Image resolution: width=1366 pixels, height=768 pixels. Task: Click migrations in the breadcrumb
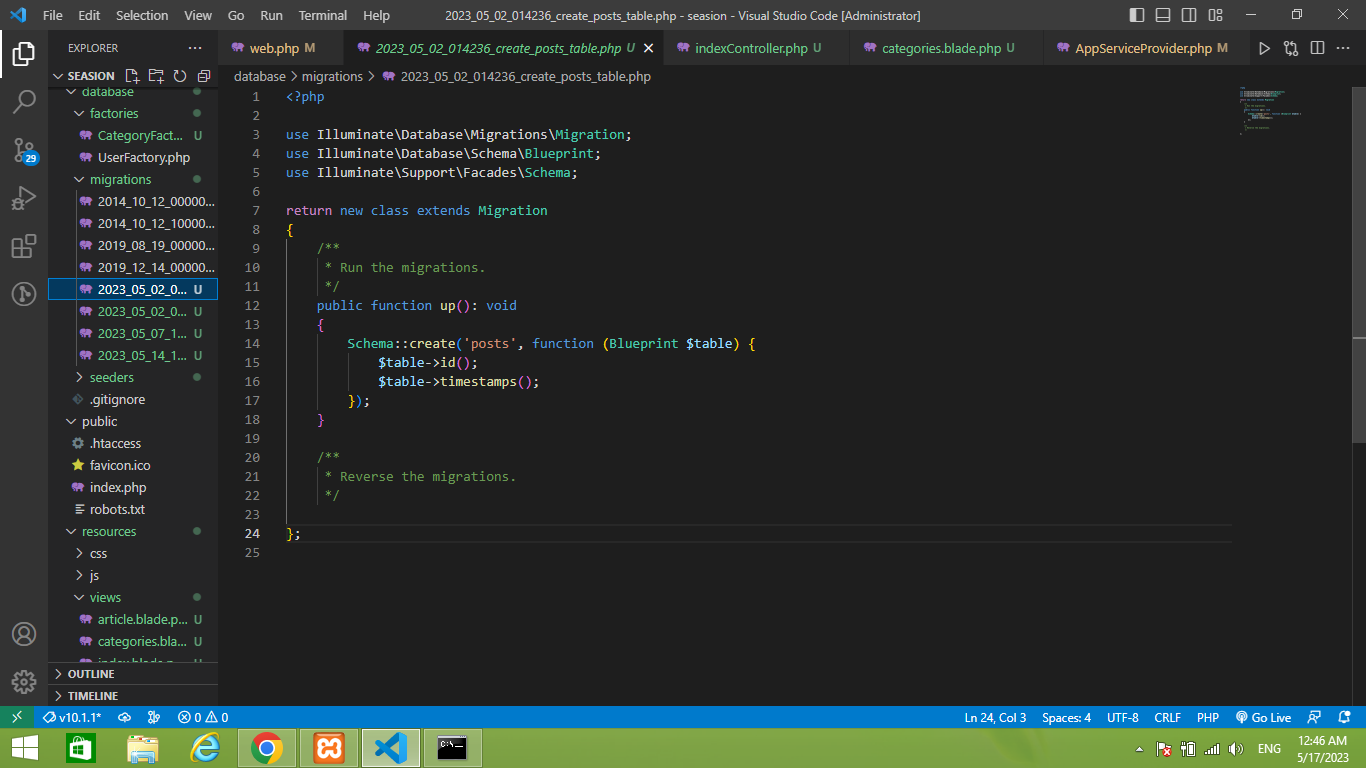(x=332, y=76)
